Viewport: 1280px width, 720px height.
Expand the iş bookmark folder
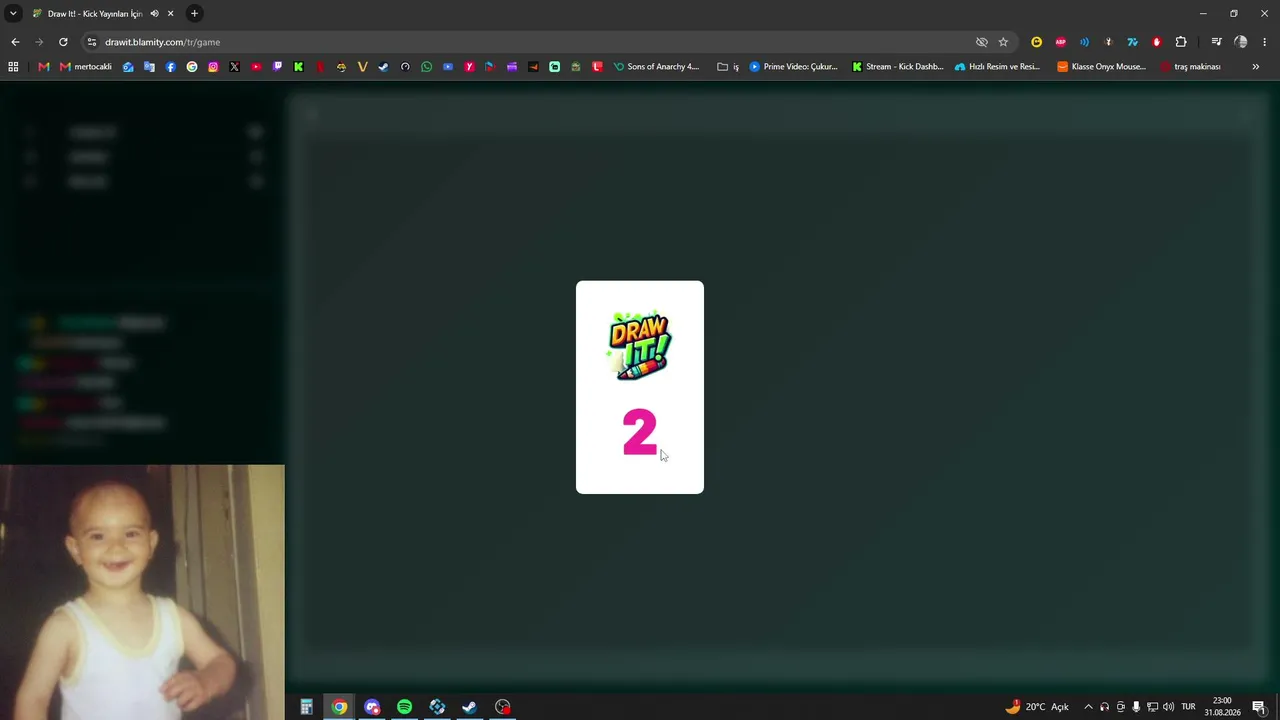pyautogui.click(x=728, y=67)
